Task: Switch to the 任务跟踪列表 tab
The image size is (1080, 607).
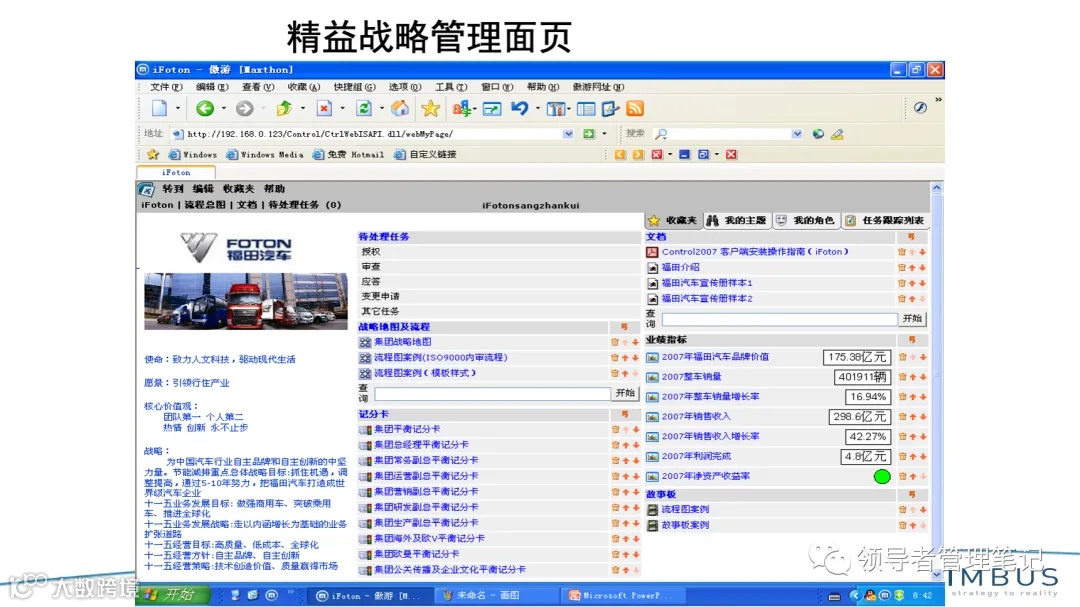Action: point(888,220)
